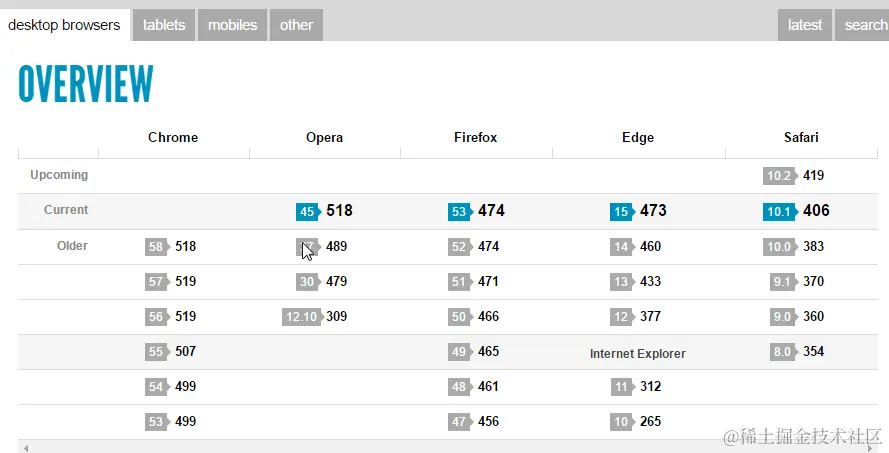Click the Edge 14 version badge
The width and height of the screenshot is (889, 453).
click(623, 247)
